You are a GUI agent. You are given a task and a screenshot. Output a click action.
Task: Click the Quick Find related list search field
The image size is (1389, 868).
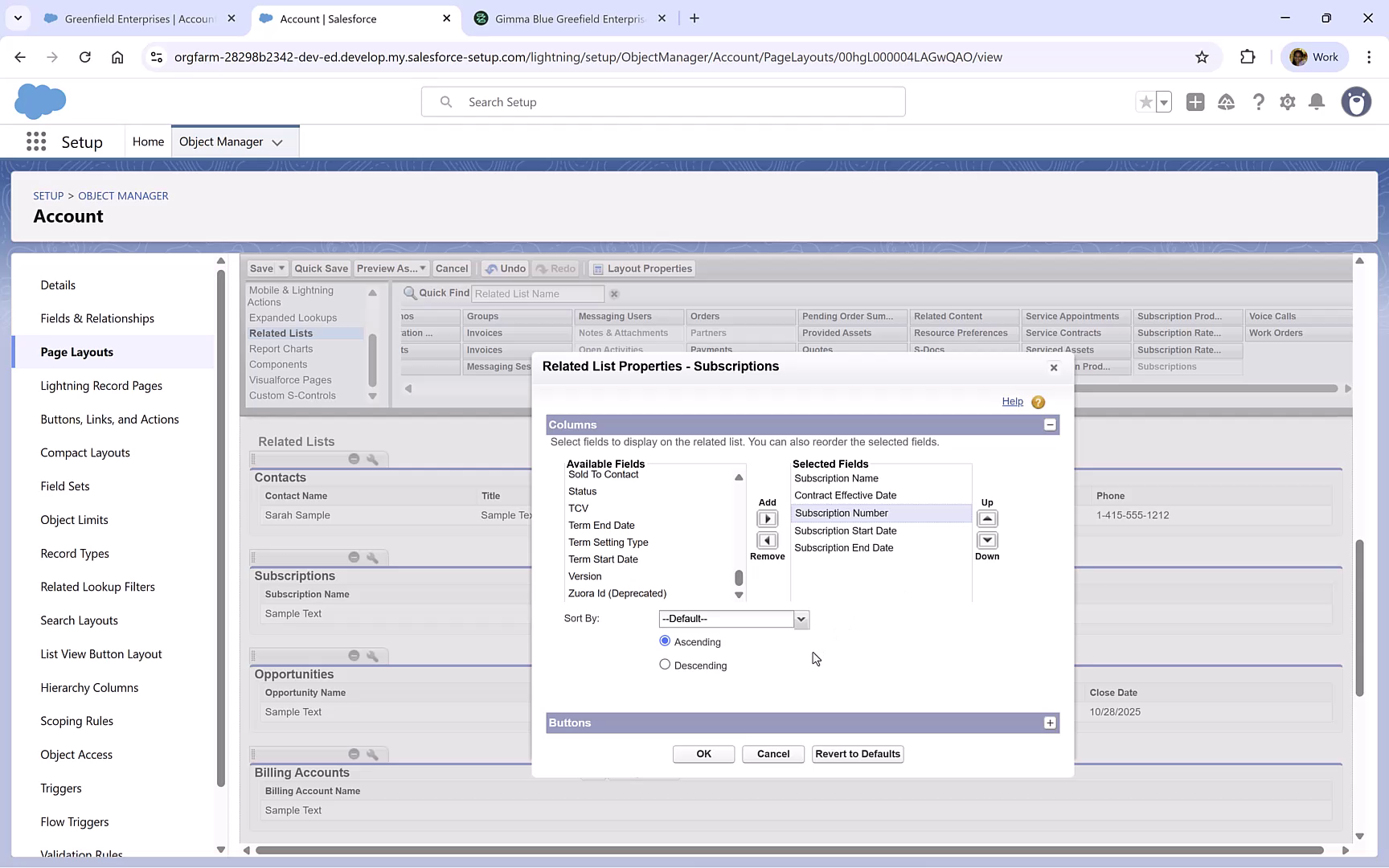pos(536,293)
